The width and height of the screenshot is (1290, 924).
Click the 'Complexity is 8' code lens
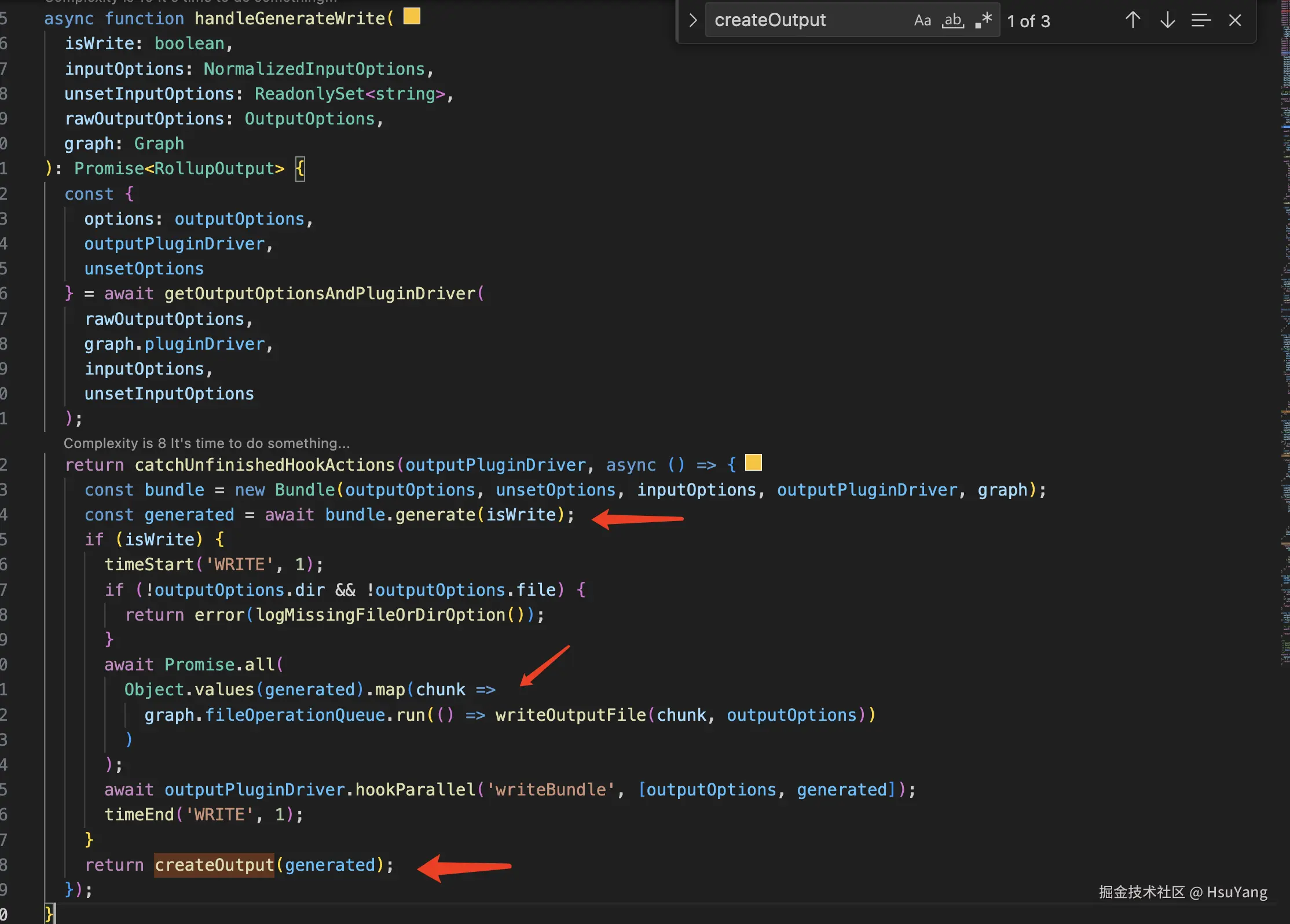click(206, 443)
